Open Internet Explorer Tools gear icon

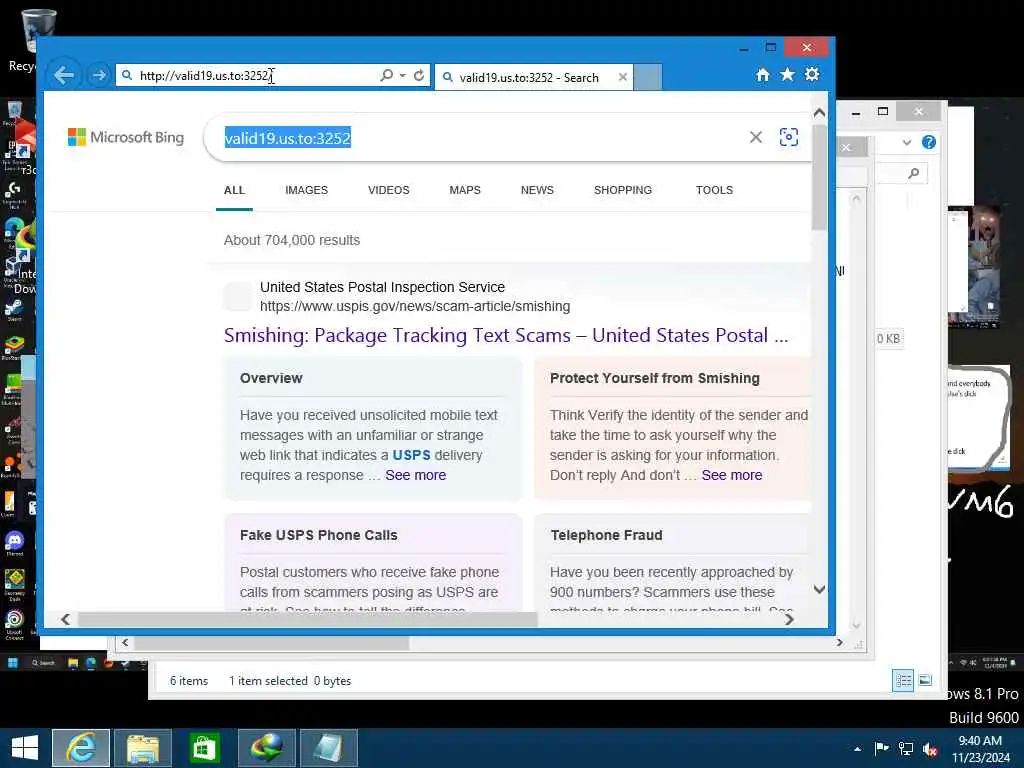pyautogui.click(x=812, y=74)
